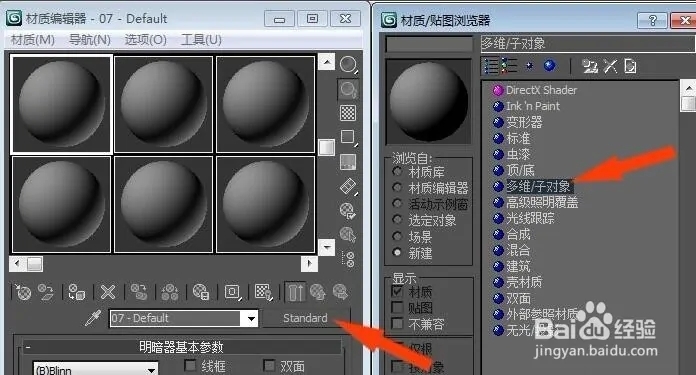Pick material with the eyedropper icon

[x=93, y=318]
